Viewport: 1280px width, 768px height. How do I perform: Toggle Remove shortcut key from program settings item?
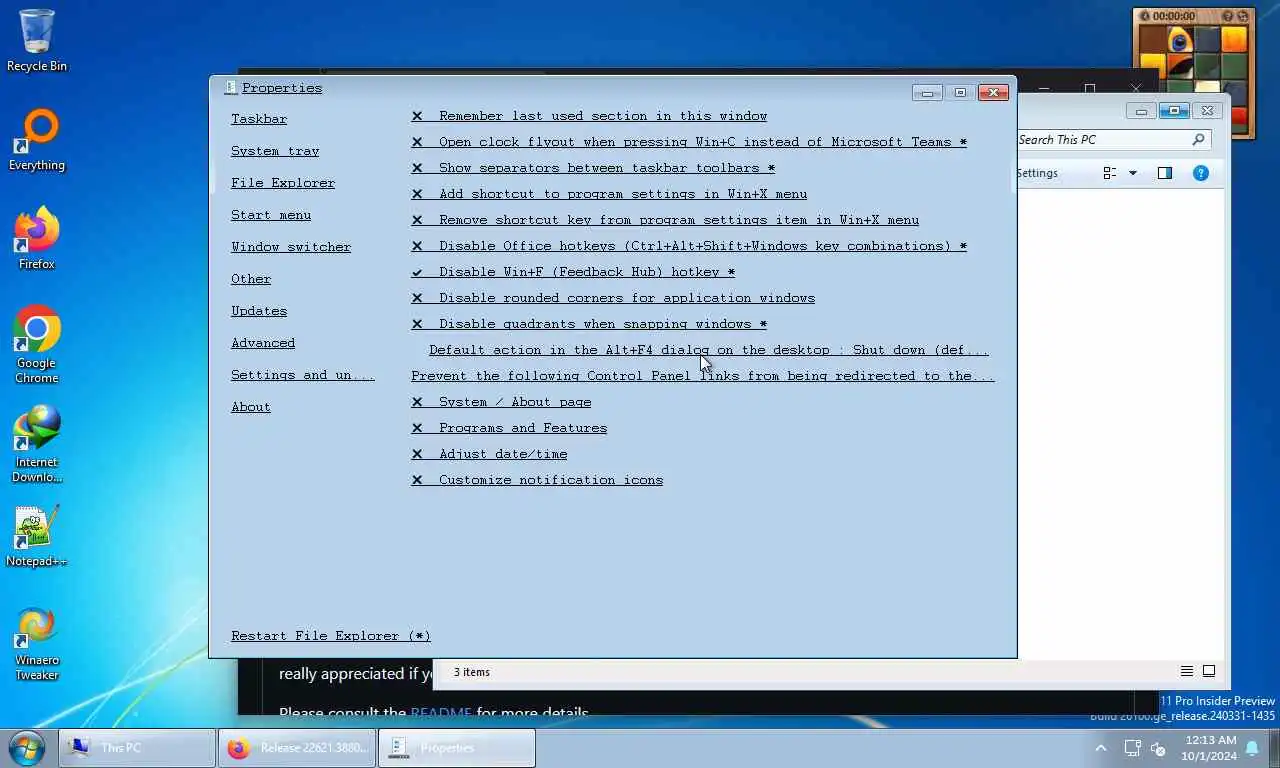pyautogui.click(x=665, y=220)
